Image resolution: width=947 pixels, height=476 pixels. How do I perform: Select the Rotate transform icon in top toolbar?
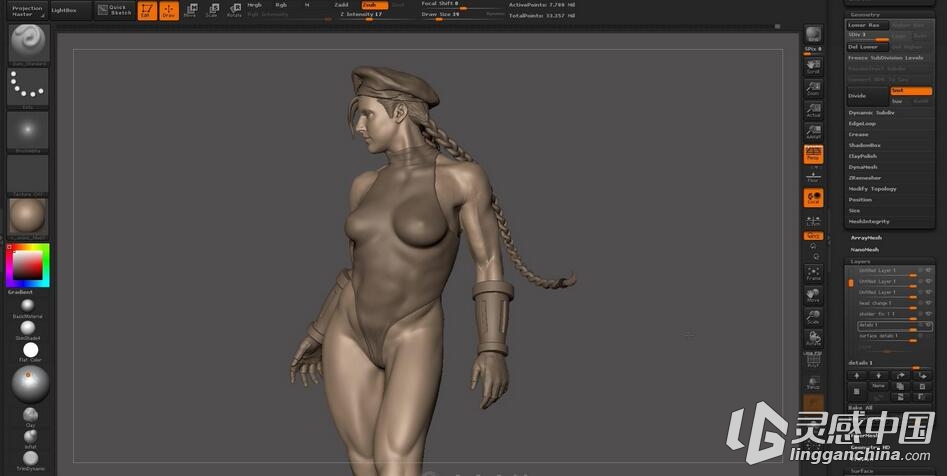(x=234, y=10)
